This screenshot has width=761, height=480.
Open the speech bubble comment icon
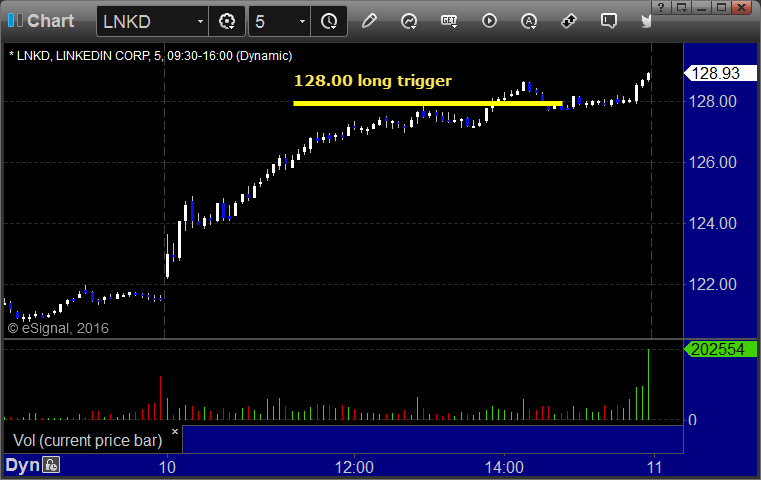609,21
